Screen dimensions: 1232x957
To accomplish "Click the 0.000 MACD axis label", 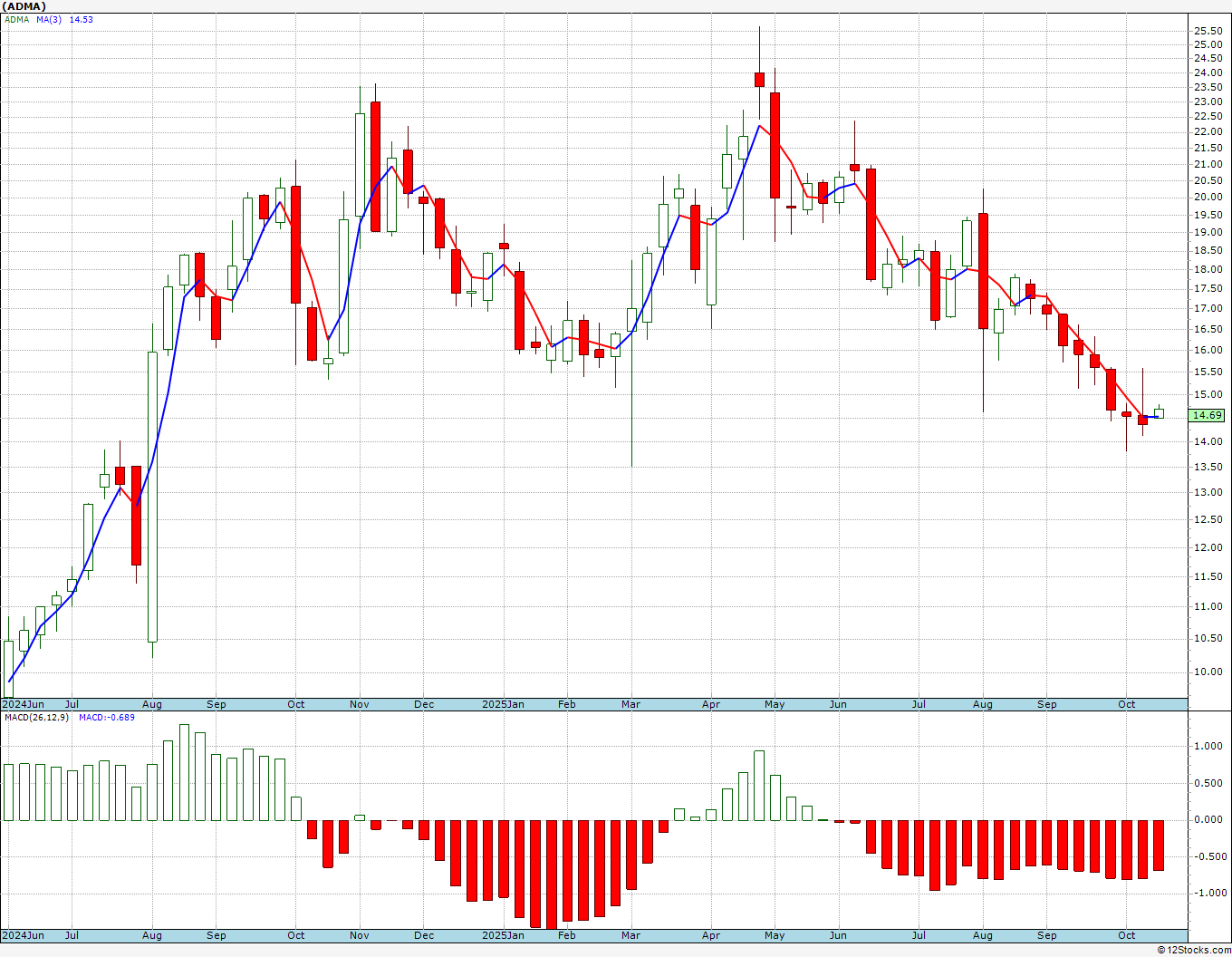I will 1208,819.
